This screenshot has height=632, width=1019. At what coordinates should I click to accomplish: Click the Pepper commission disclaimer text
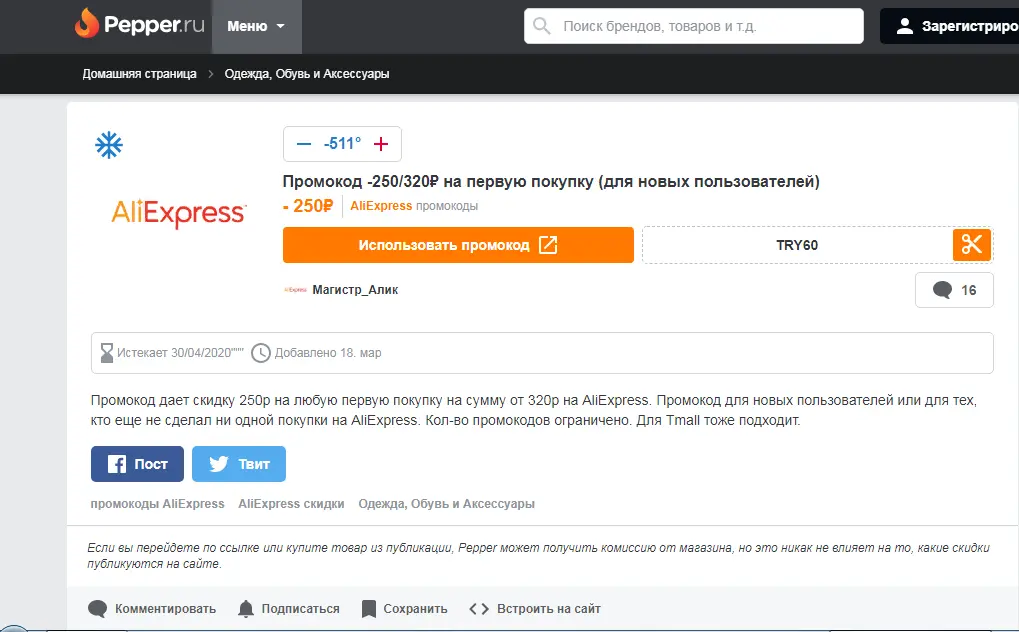[538, 556]
